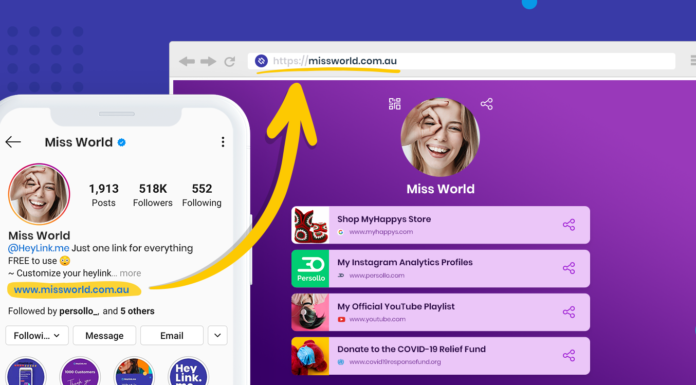Share the Official YouTube Playlist link
Viewport: 696px width, 385px height.
[x=569, y=312]
